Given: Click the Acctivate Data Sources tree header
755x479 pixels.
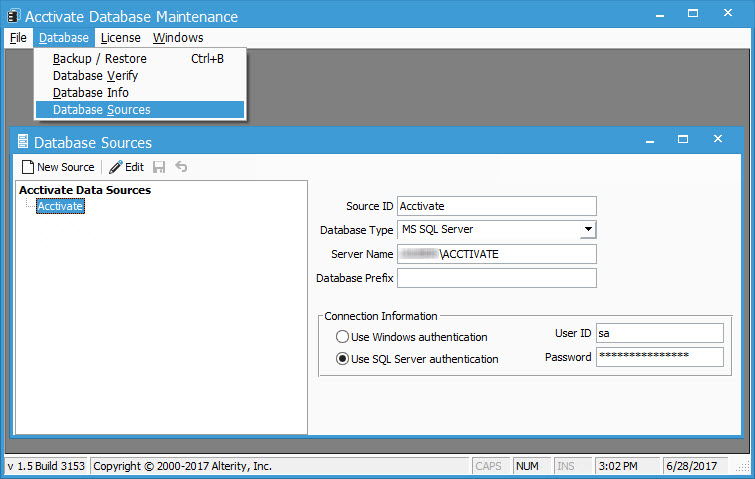Looking at the screenshot, I should click(x=85, y=190).
